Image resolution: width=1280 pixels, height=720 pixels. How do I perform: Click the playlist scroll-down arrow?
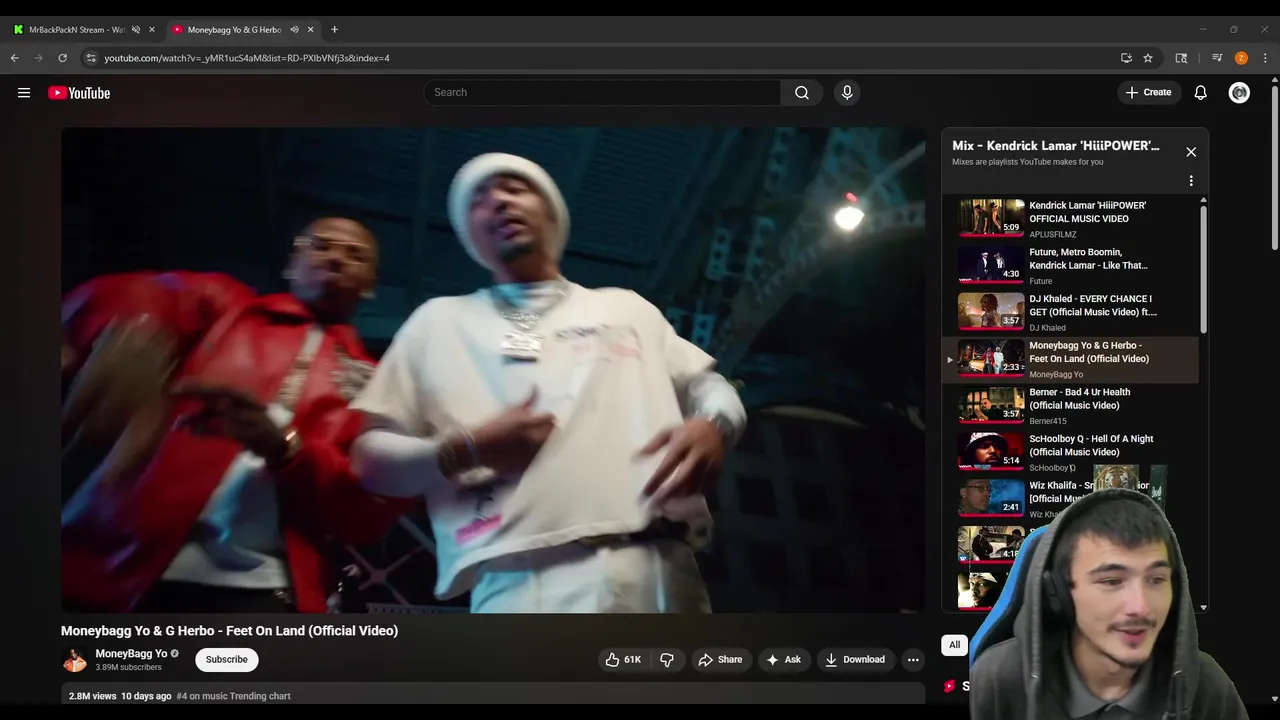click(1203, 607)
